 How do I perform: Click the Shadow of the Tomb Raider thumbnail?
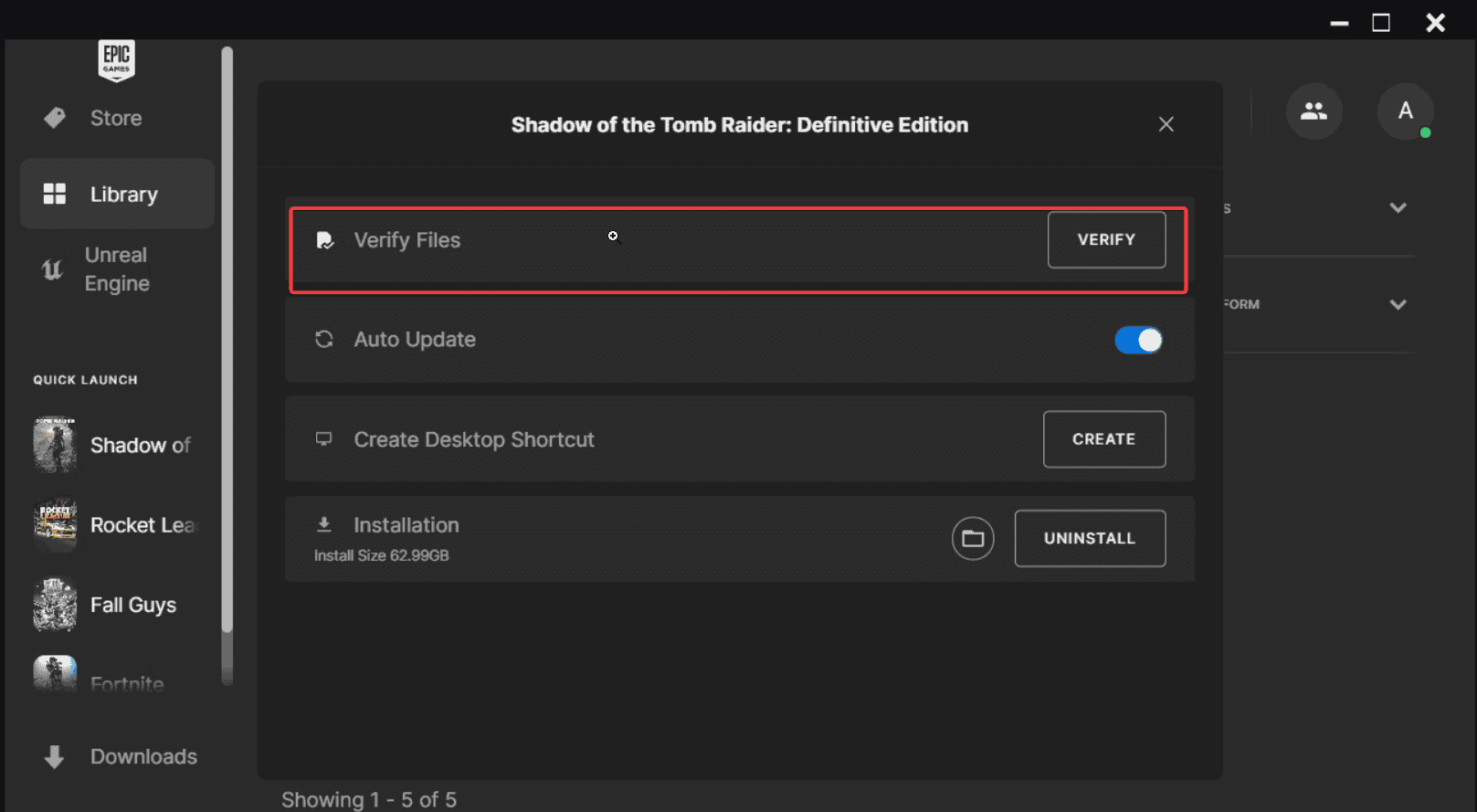point(55,446)
